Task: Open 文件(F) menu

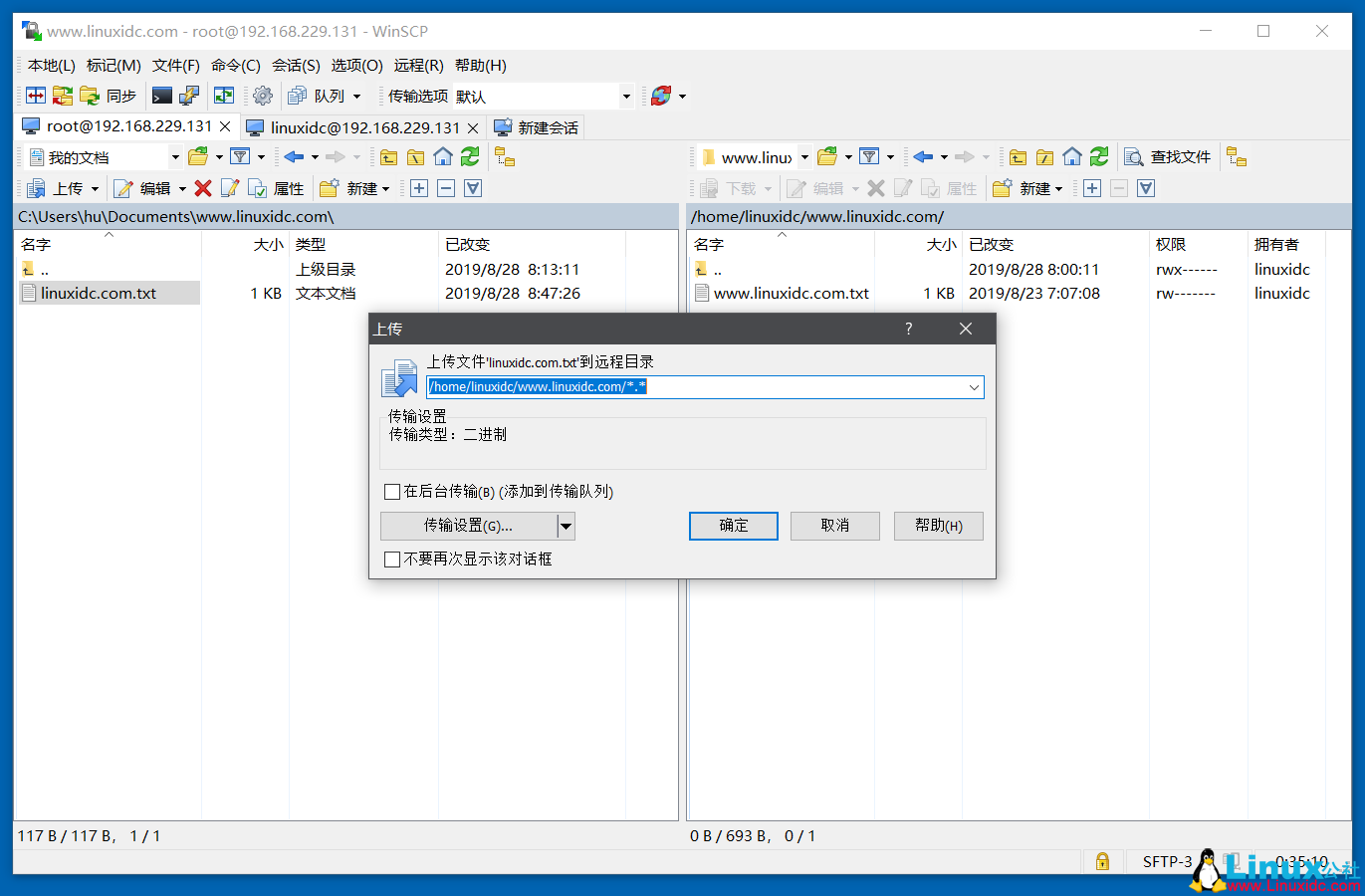Action: click(175, 65)
